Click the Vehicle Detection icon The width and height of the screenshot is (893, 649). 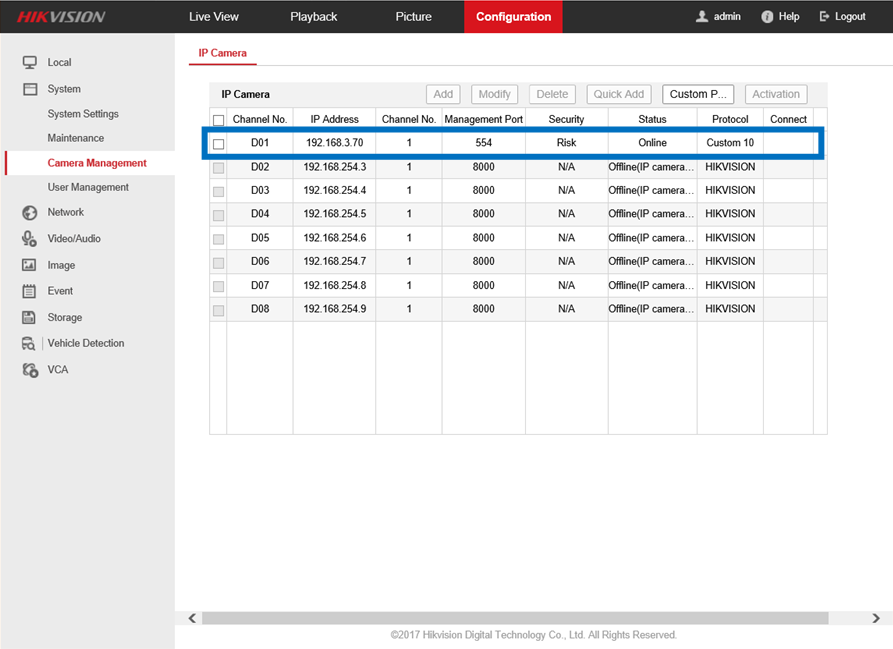(x=29, y=343)
